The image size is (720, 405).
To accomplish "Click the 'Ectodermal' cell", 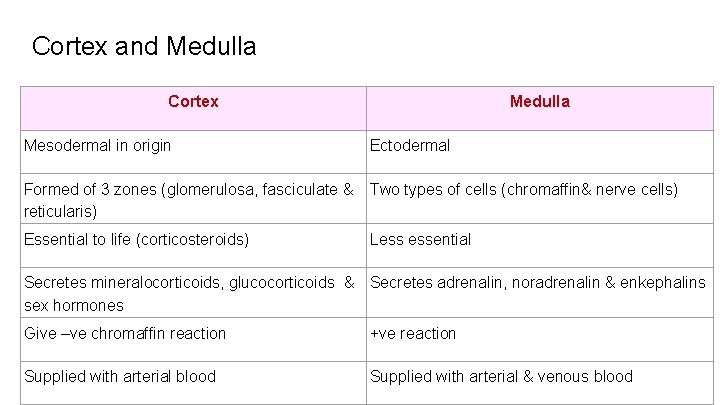I will [x=410, y=146].
